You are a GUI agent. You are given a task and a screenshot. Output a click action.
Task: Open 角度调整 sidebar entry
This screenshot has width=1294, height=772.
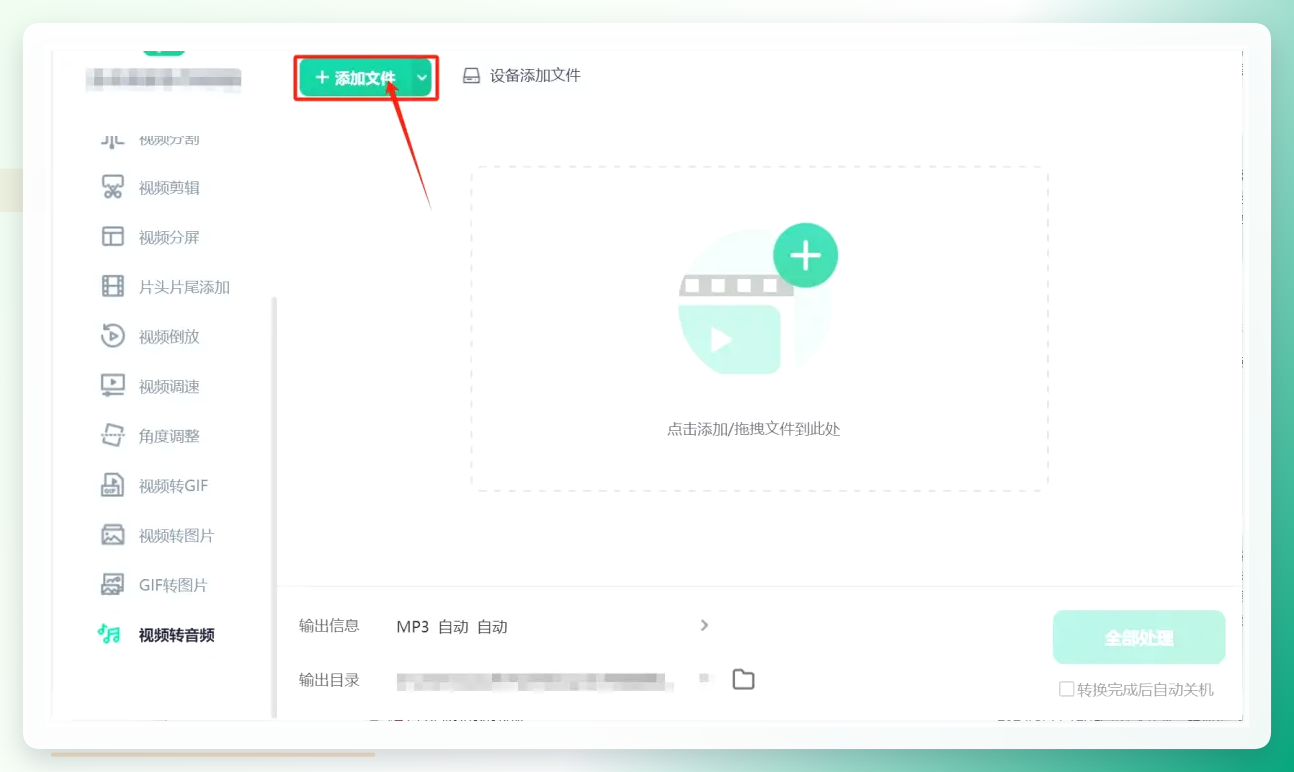(169, 436)
